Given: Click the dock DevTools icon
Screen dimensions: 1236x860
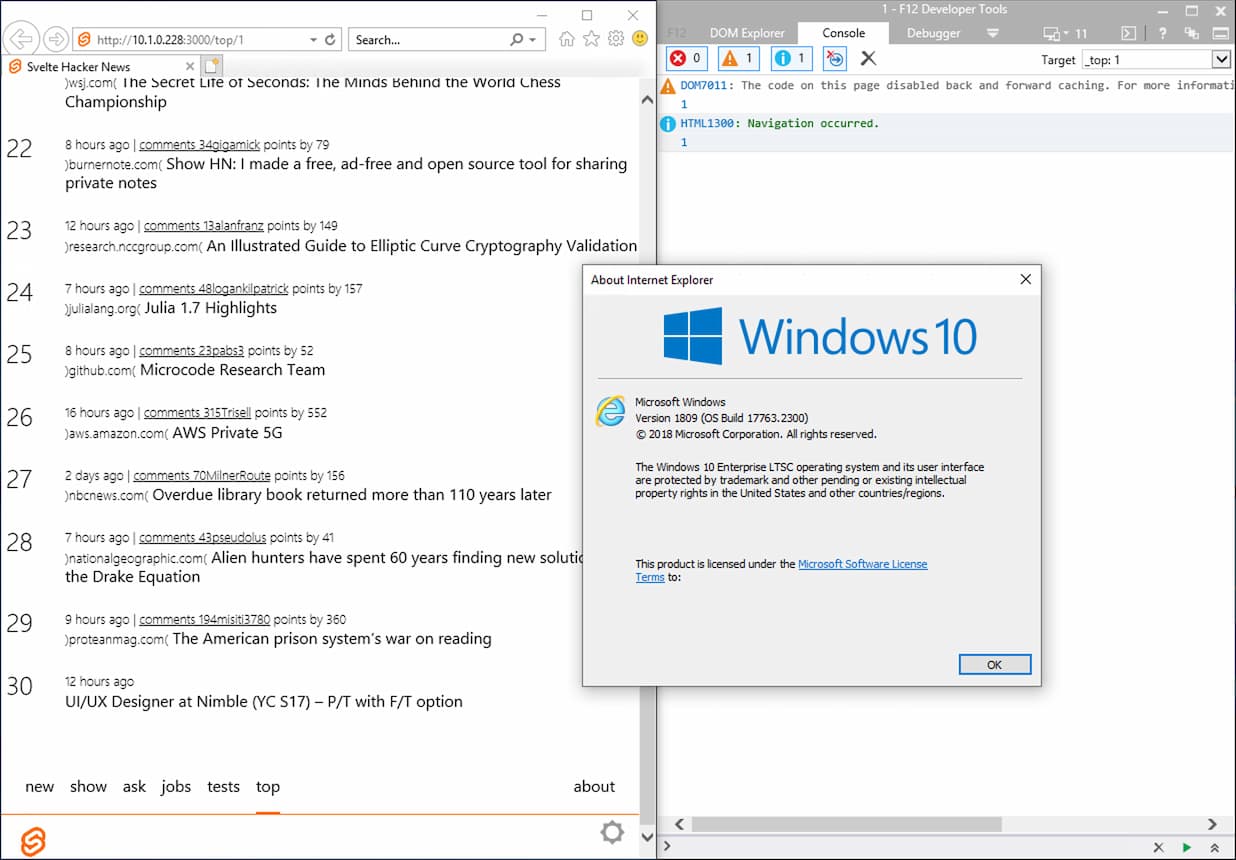Looking at the screenshot, I should [1221, 33].
